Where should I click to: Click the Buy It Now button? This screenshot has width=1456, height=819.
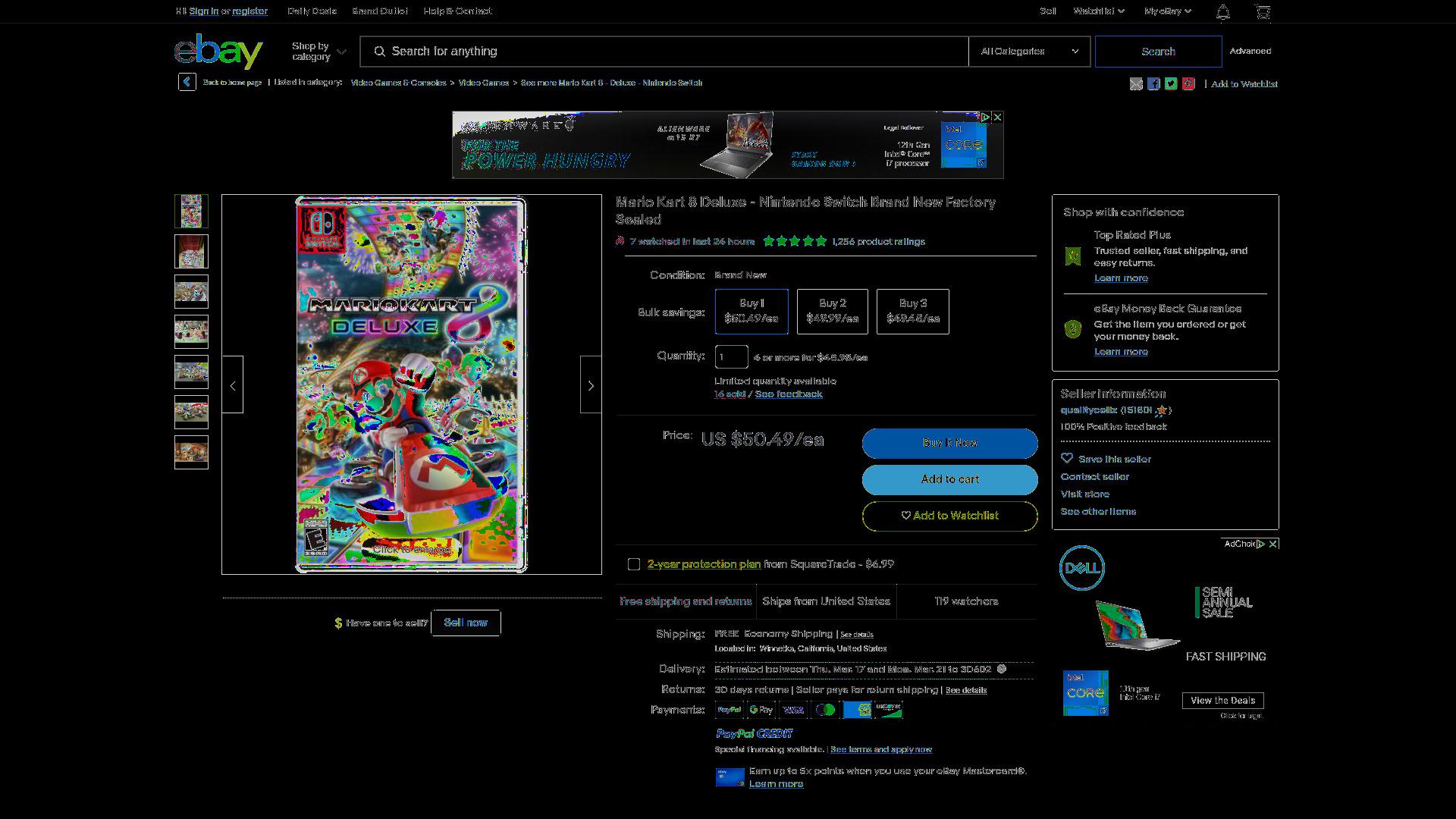949,443
